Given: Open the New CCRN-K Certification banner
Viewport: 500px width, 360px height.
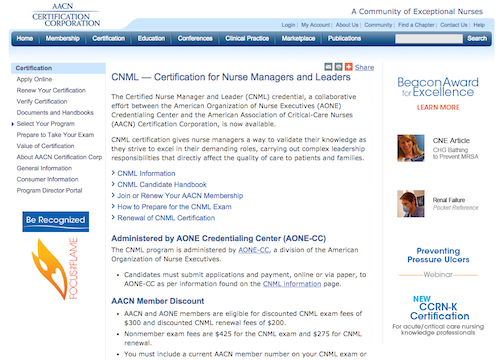Looking at the screenshot, I should click(438, 315).
